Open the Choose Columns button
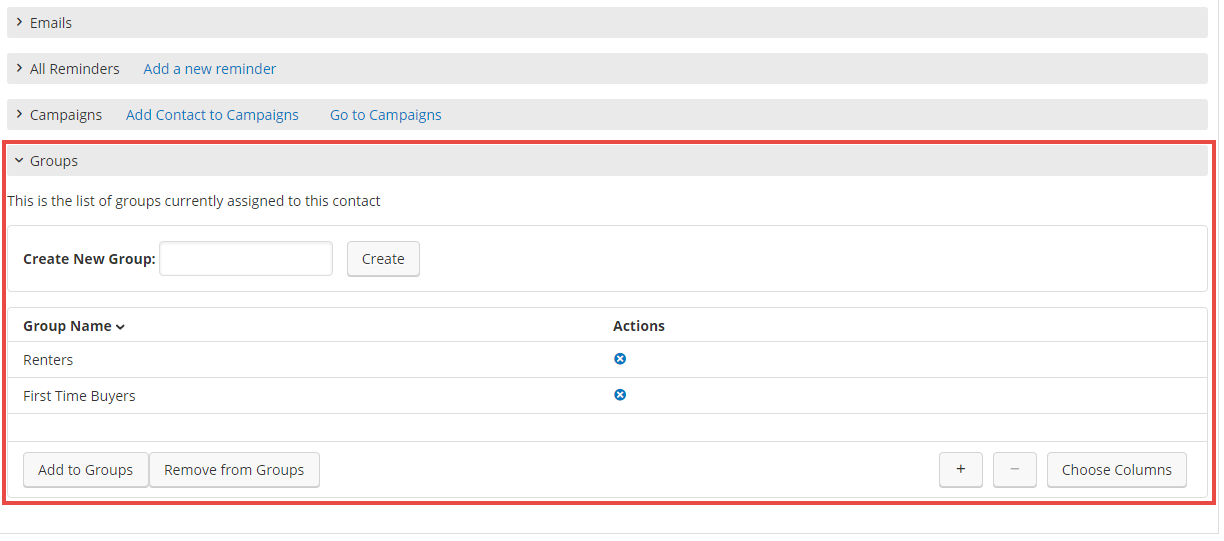1224x541 pixels. 1117,470
